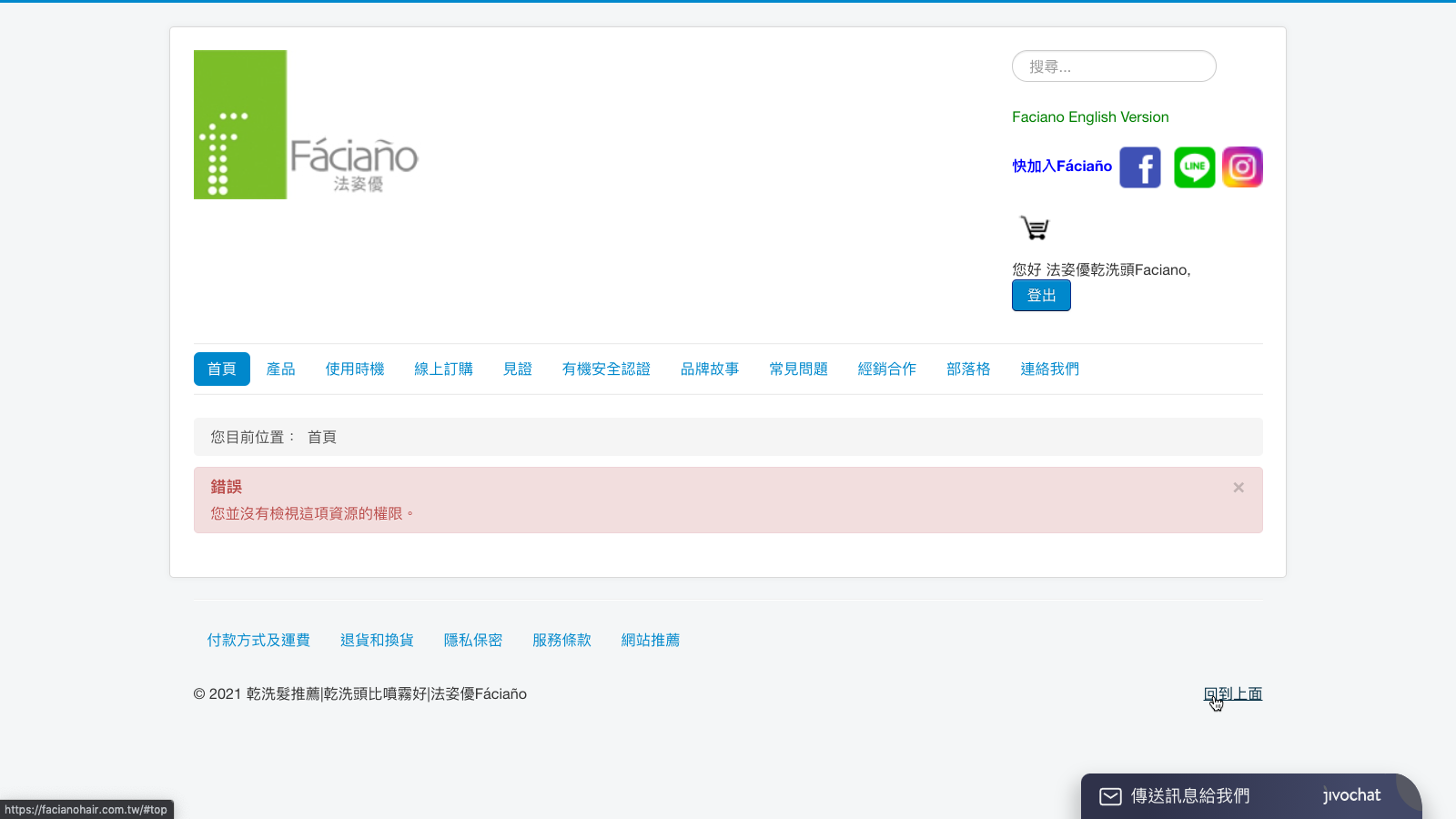Open the 見證 menu item
This screenshot has height=819, width=1456.
point(517,369)
